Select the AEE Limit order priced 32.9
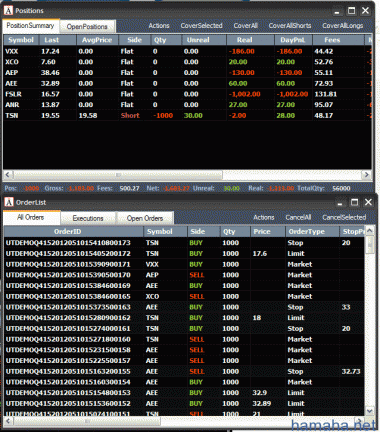380x432 pixels. coord(184,393)
